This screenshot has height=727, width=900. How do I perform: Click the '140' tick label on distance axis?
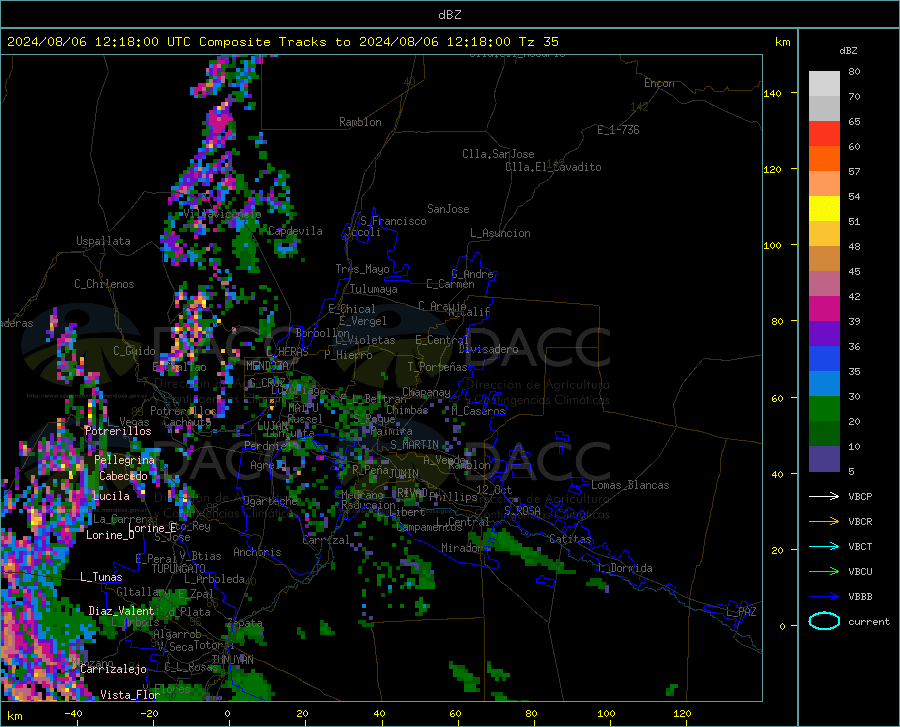(x=772, y=93)
